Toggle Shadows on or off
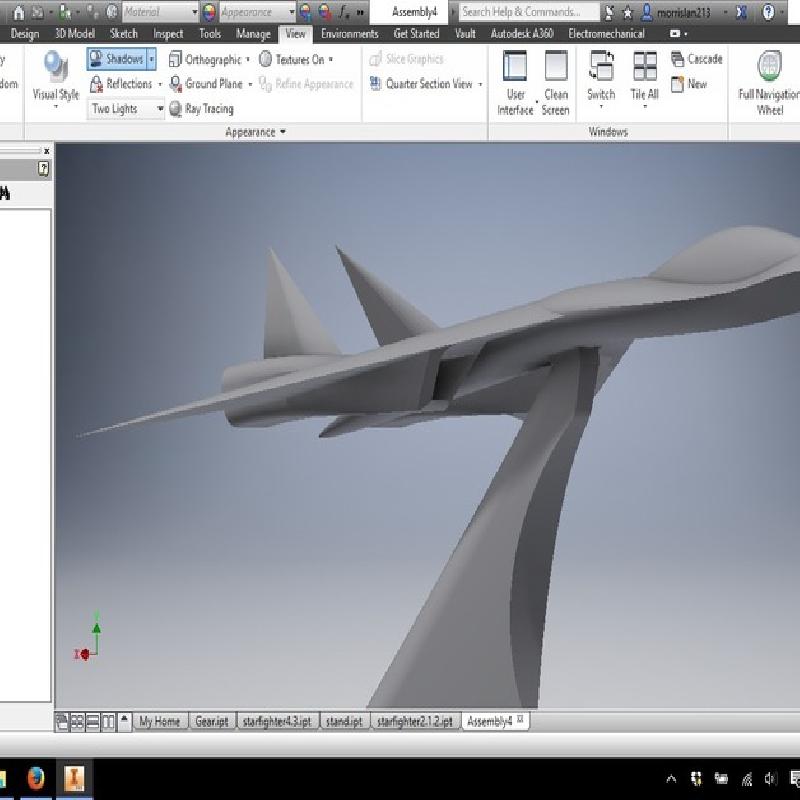 point(116,59)
